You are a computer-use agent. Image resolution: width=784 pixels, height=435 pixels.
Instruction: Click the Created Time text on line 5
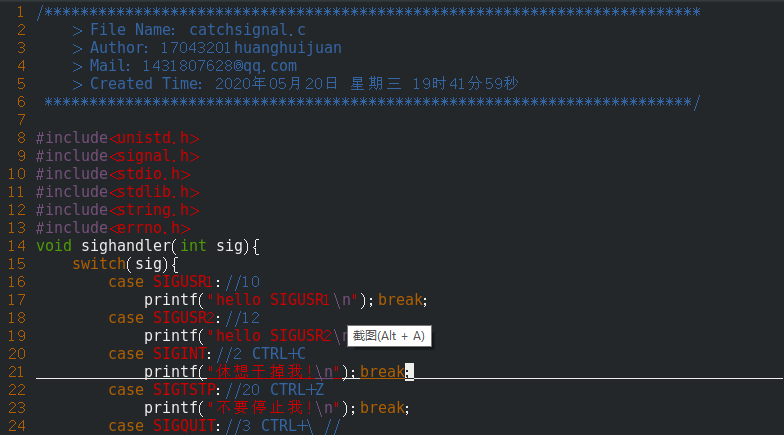146,84
